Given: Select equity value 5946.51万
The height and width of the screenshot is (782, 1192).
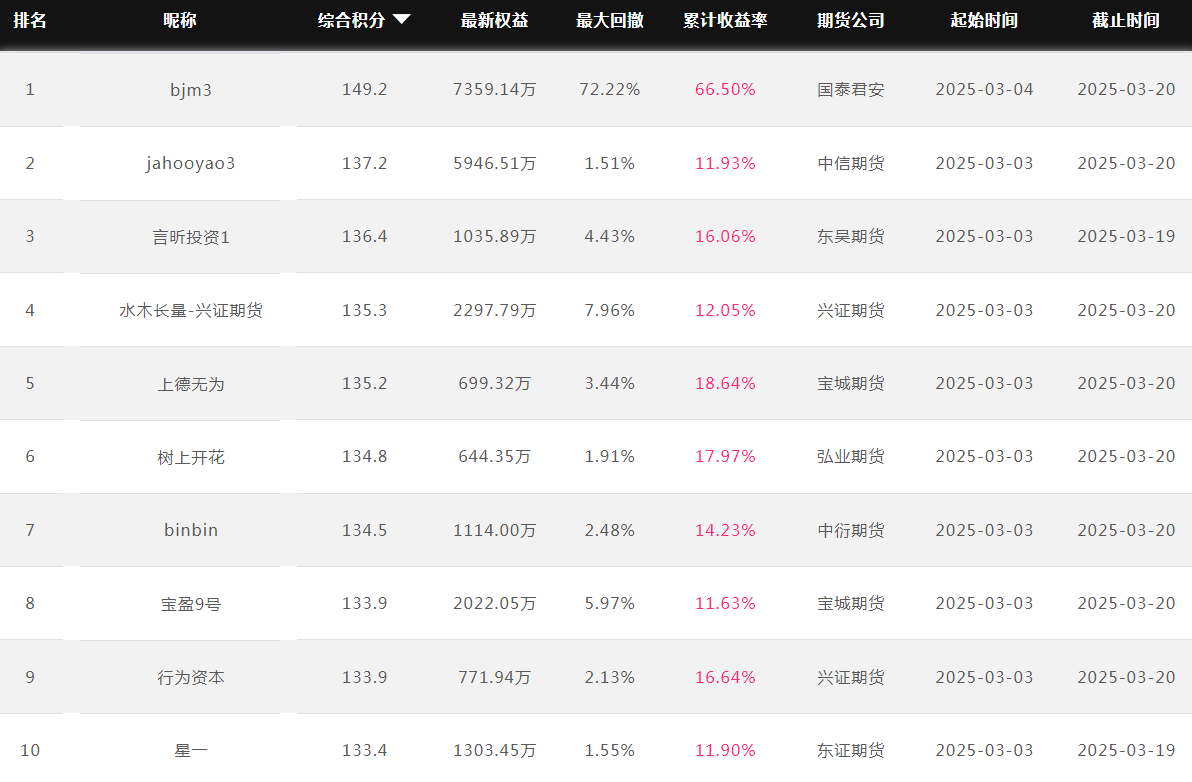Looking at the screenshot, I should tap(494, 163).
